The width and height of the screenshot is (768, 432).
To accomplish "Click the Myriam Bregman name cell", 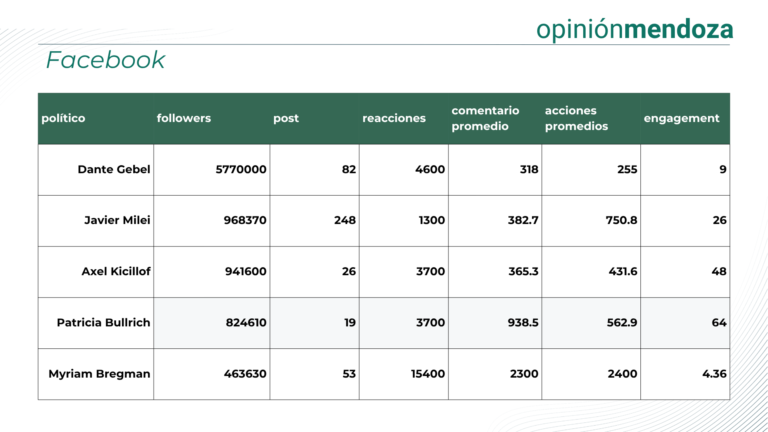I will pos(96,374).
